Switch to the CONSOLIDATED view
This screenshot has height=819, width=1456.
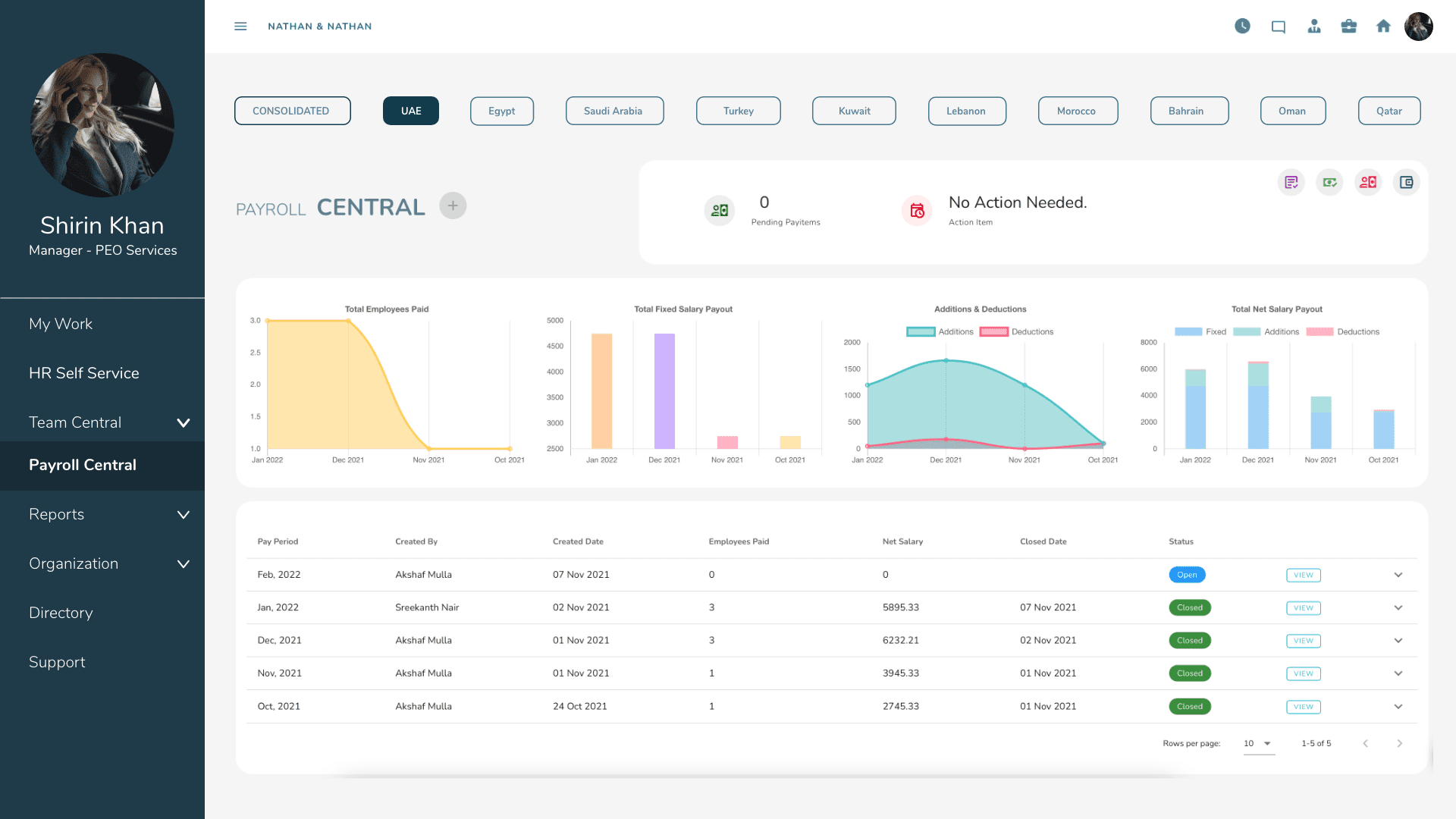pos(292,111)
